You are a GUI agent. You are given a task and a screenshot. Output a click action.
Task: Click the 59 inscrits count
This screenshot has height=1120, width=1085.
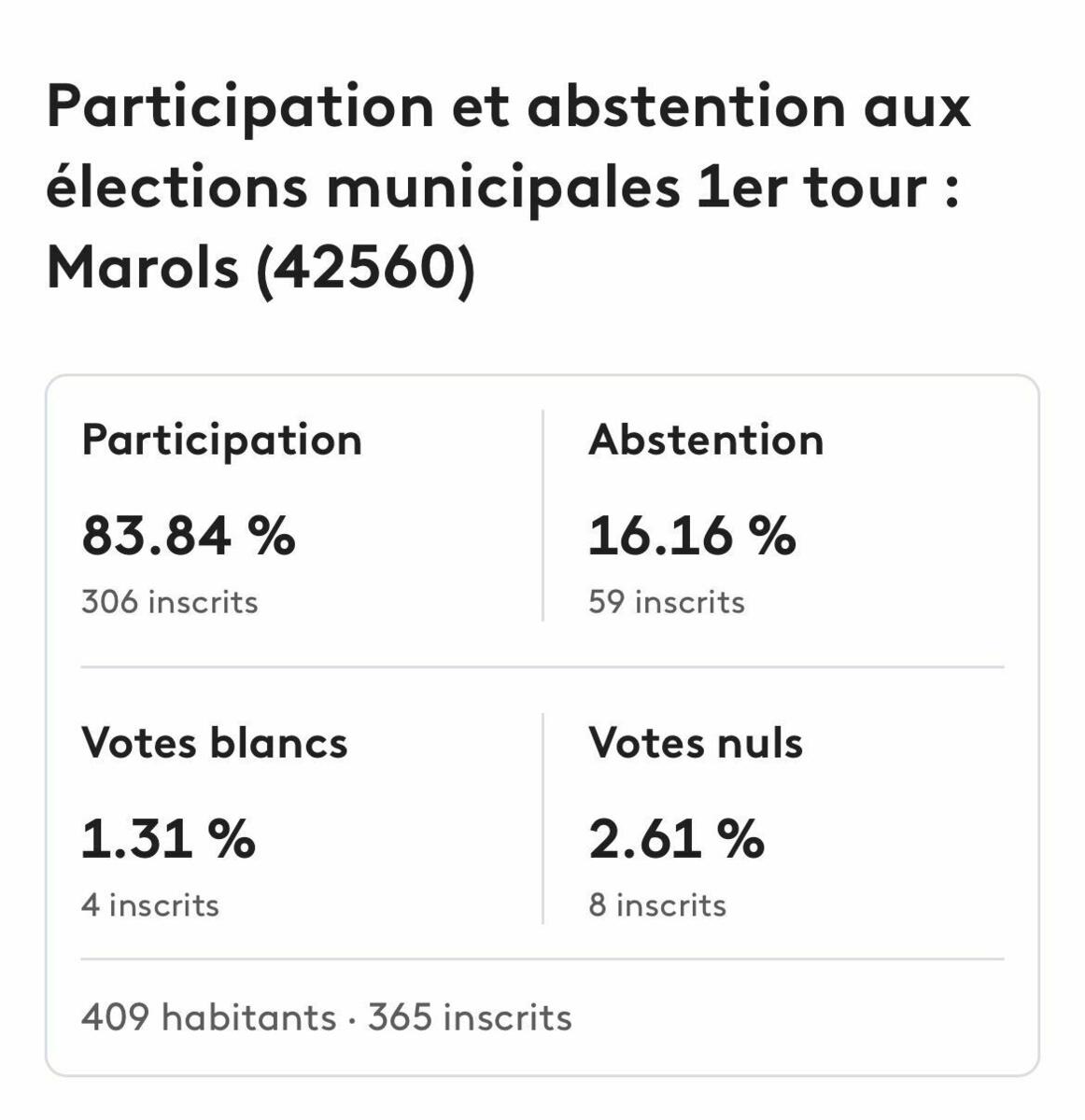point(666,602)
